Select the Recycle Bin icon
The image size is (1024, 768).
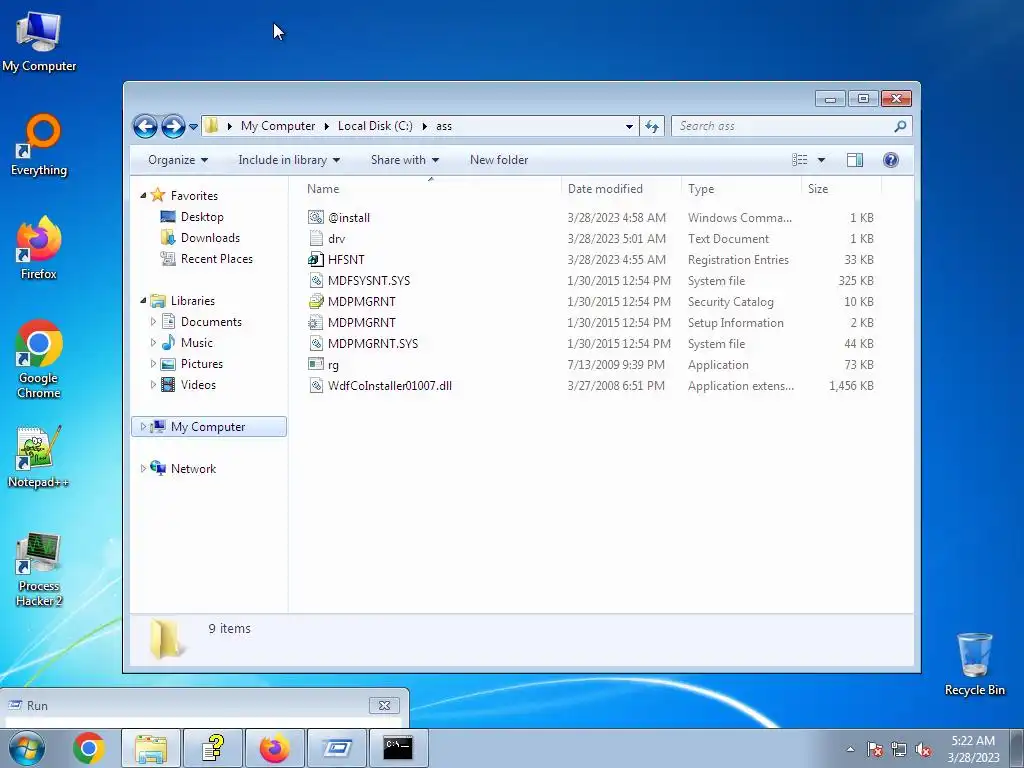974,664
